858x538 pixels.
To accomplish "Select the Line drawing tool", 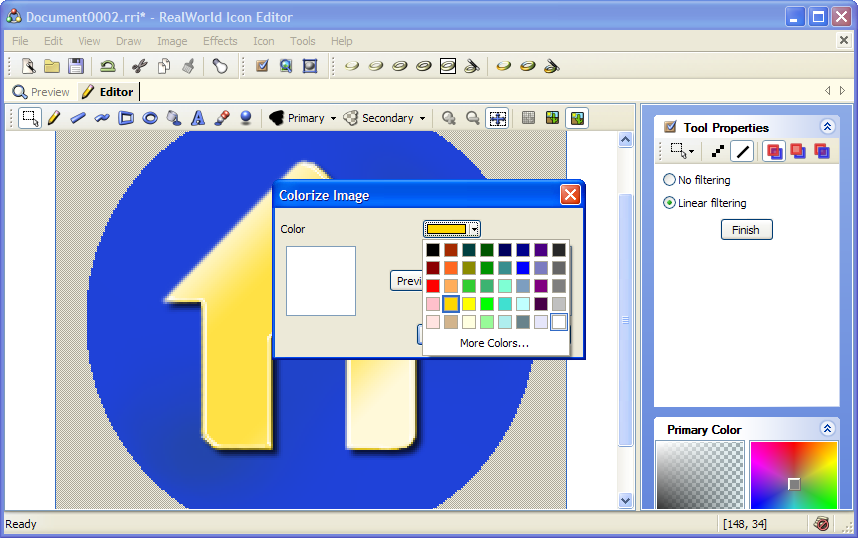I will (78, 118).
